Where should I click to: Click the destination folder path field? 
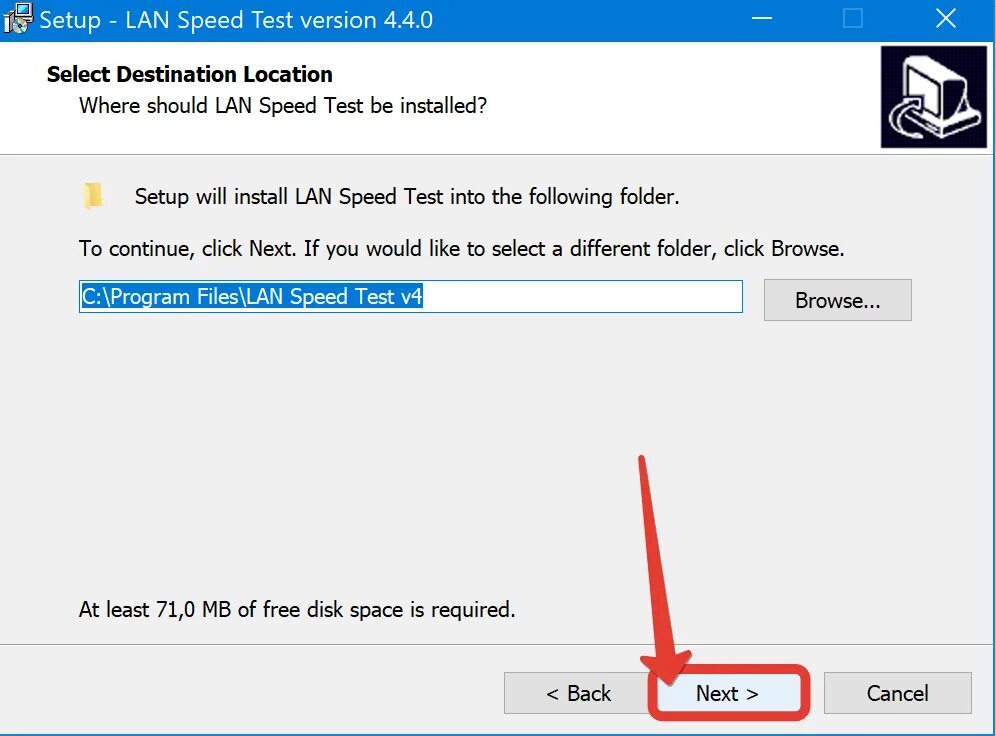pyautogui.click(x=410, y=297)
